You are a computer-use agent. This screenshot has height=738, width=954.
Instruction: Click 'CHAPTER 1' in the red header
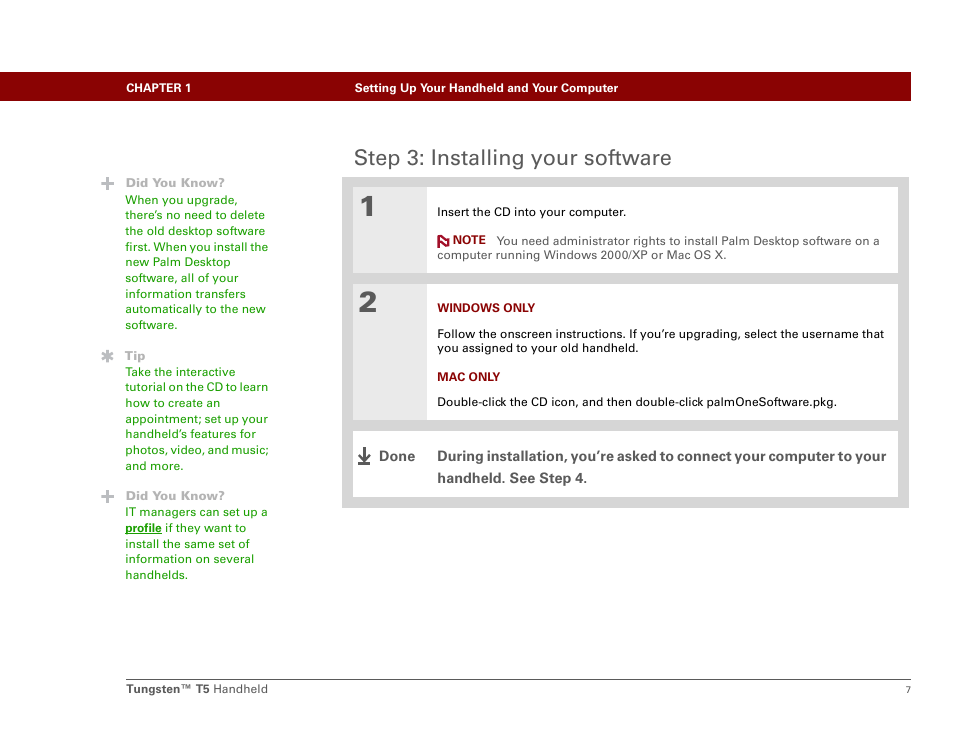pos(158,88)
